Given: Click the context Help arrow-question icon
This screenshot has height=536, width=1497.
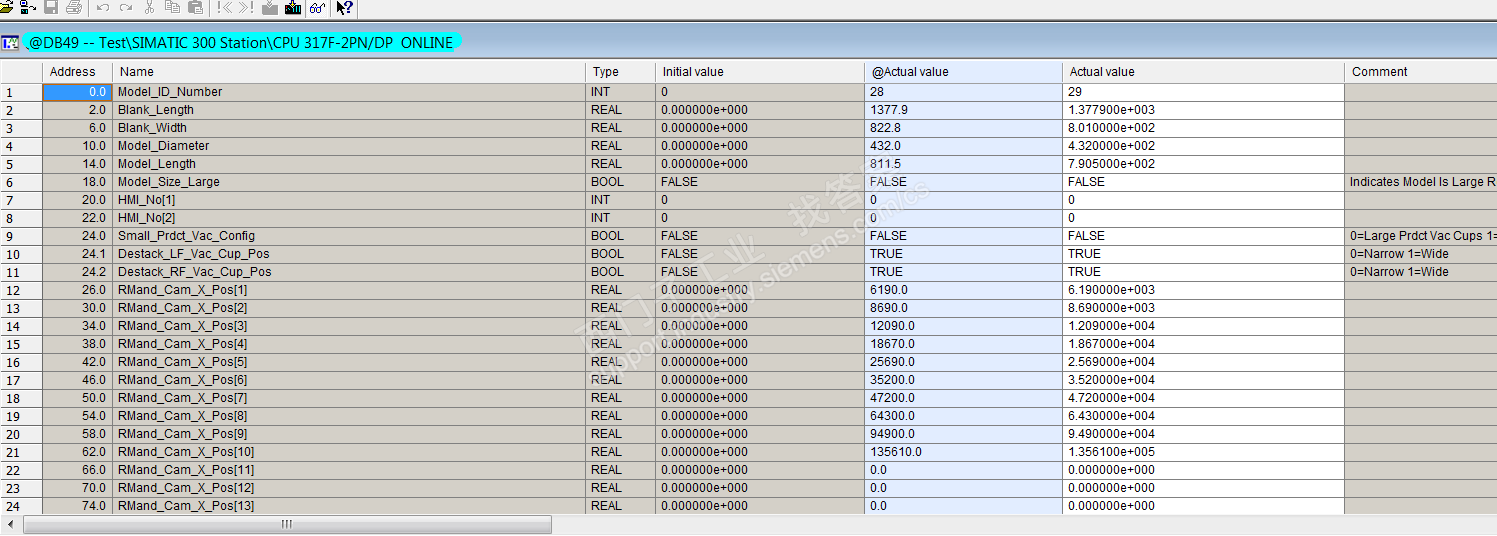Looking at the screenshot, I should point(344,7).
